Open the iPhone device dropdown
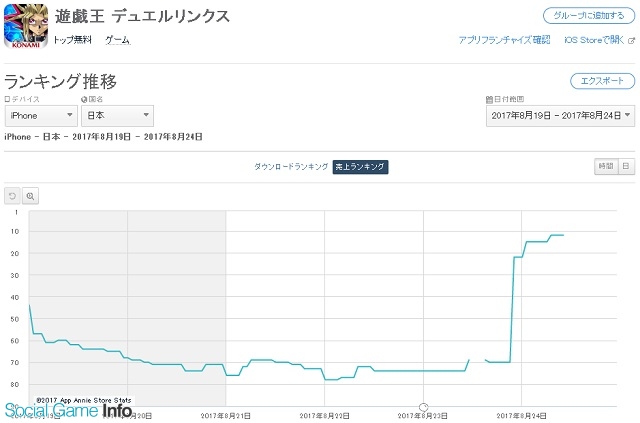Viewport: 640px width, 423px height. 40,117
